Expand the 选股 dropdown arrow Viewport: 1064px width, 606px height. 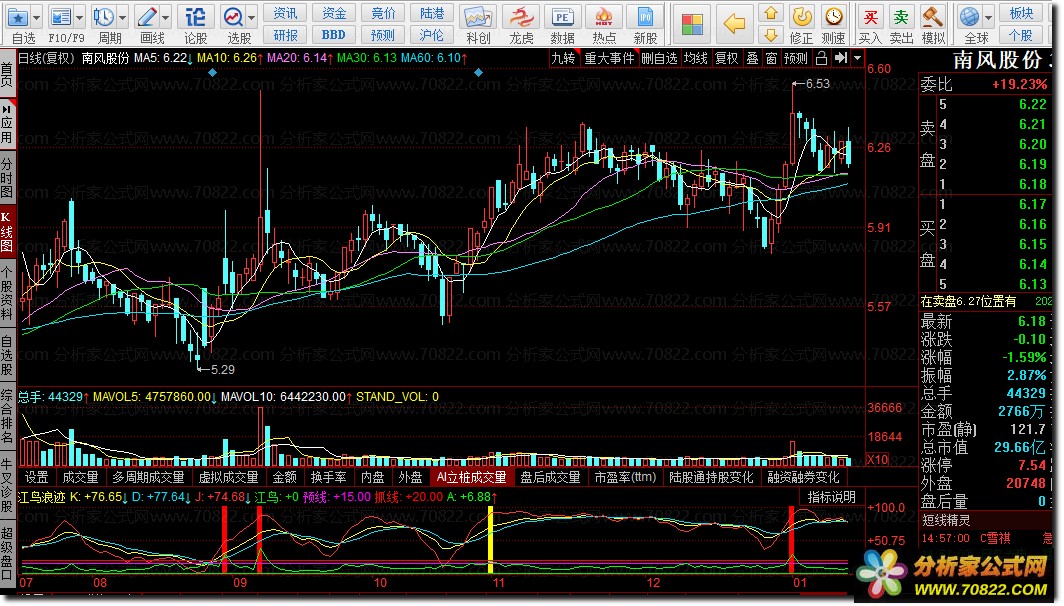coord(252,18)
